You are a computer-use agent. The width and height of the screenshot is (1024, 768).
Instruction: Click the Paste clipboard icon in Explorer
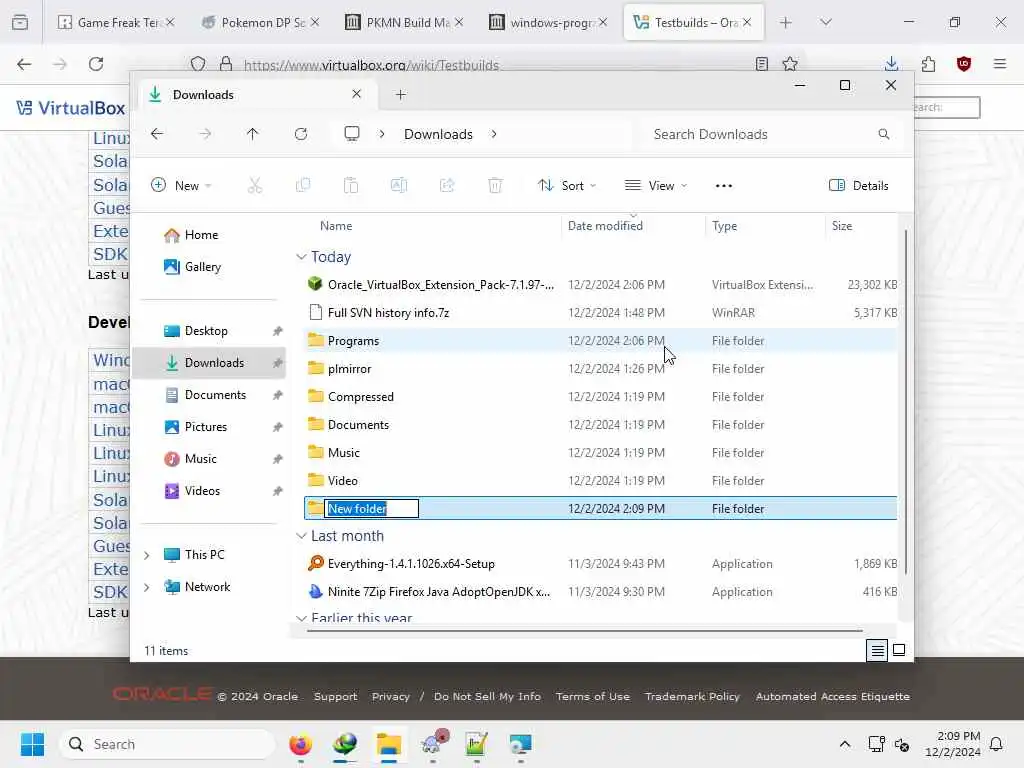click(351, 185)
